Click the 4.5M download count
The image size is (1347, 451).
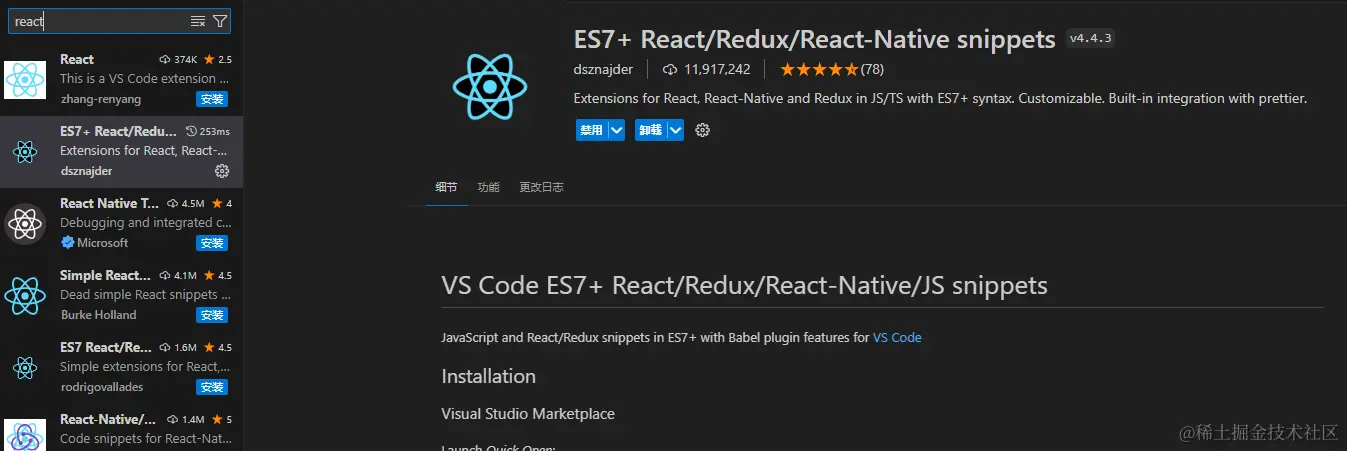pos(185,203)
